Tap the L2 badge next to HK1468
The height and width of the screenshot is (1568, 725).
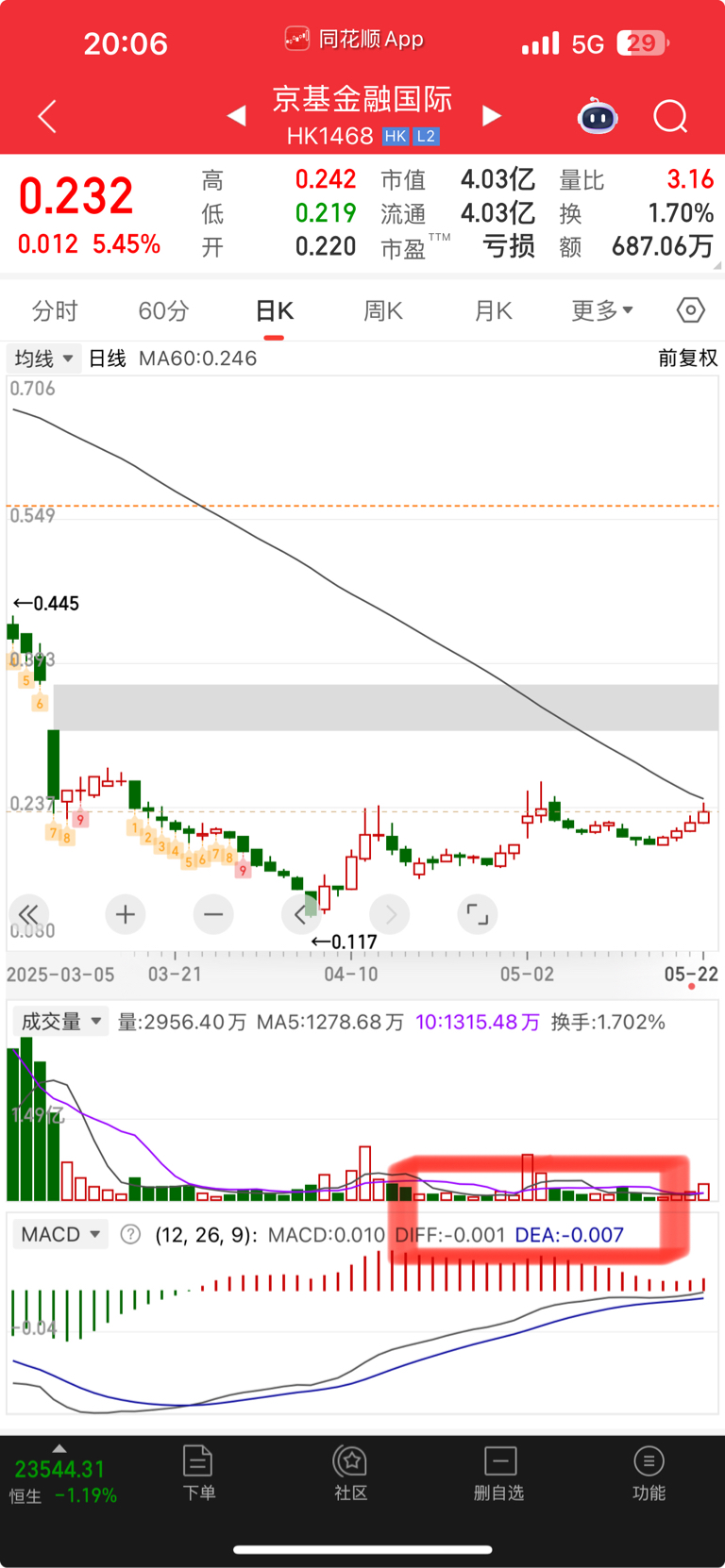[x=426, y=137]
